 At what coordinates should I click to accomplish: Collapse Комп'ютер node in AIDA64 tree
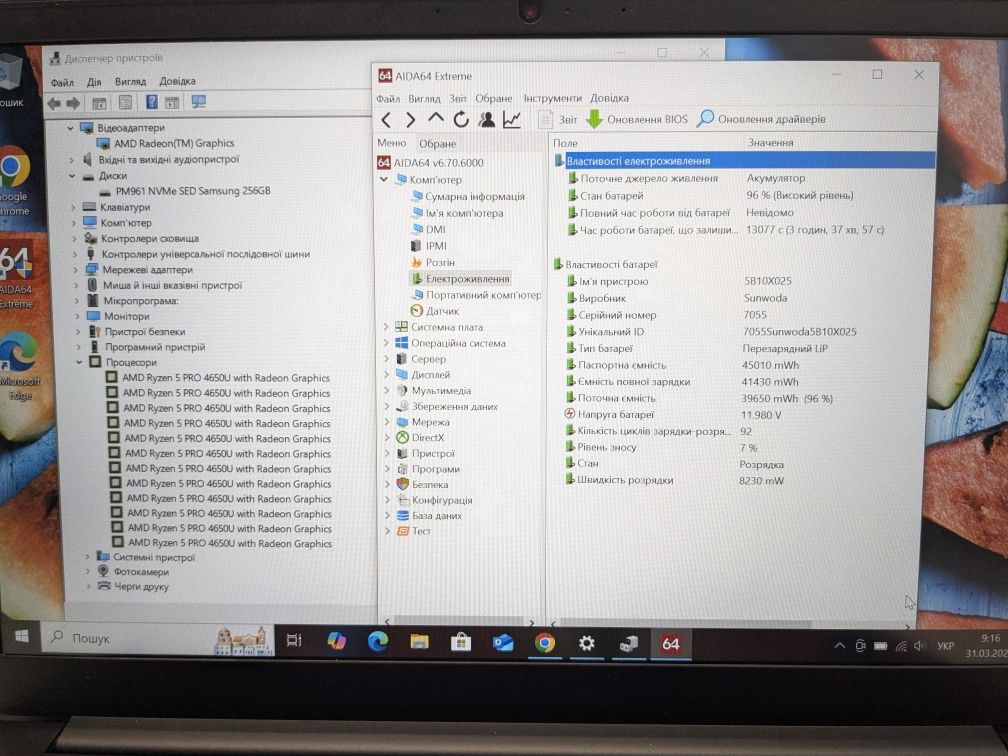point(384,179)
